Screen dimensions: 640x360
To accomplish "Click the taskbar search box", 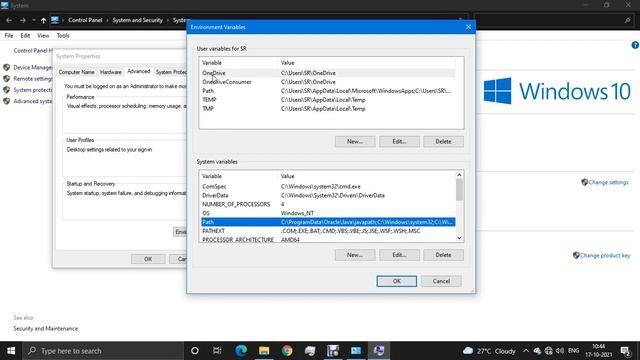I will [x=103, y=351].
